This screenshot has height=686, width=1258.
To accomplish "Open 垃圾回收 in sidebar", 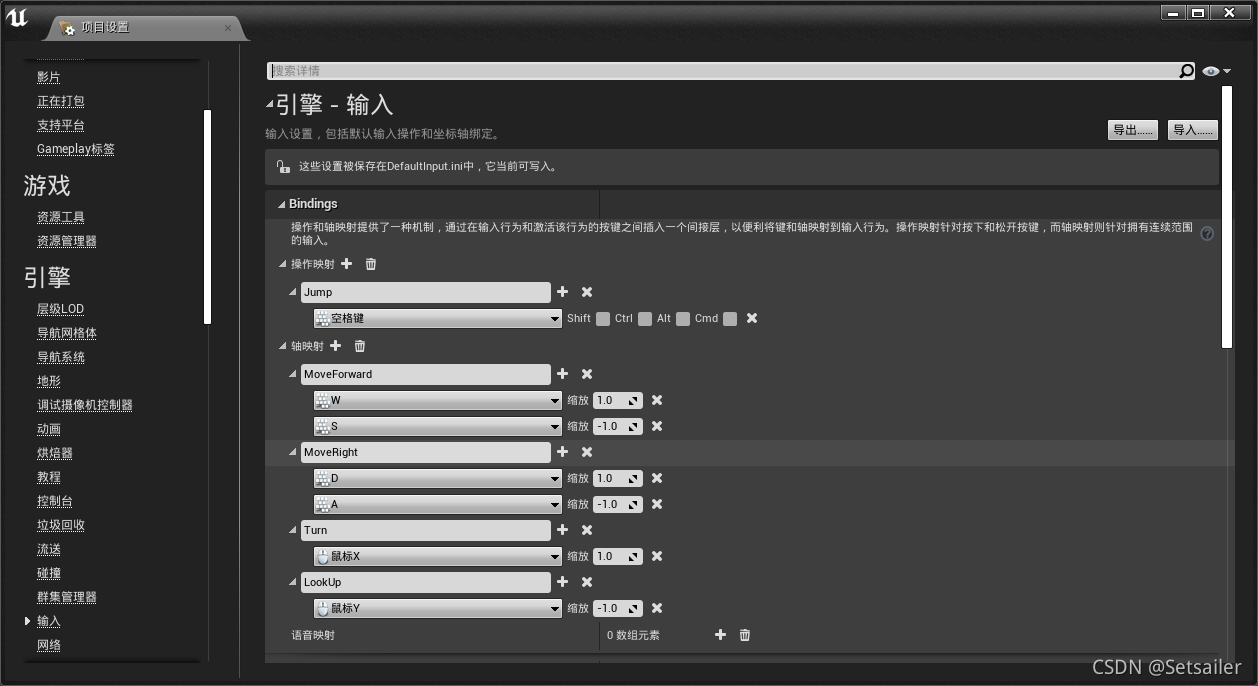I will [x=61, y=525].
